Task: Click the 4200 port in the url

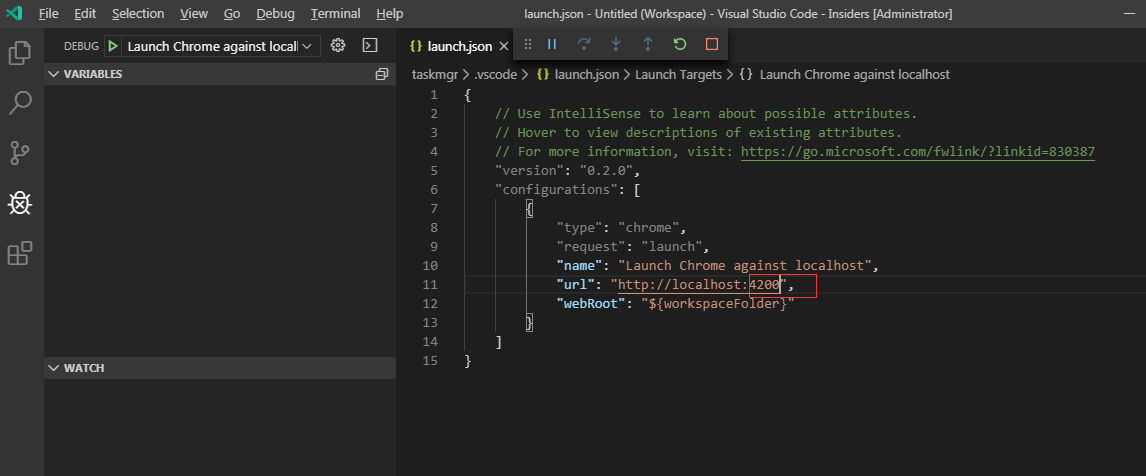Action: 764,284
